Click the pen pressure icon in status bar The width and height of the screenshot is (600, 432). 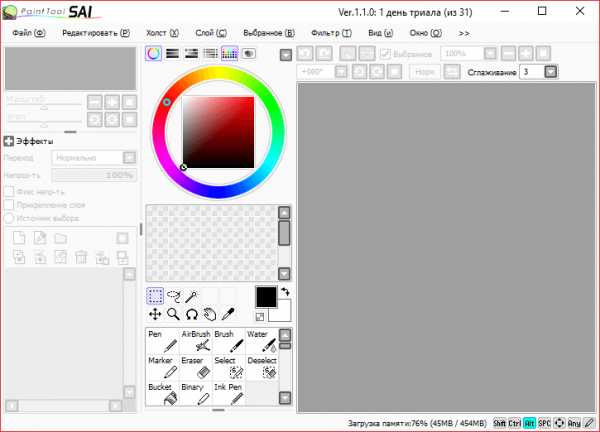tap(589, 423)
